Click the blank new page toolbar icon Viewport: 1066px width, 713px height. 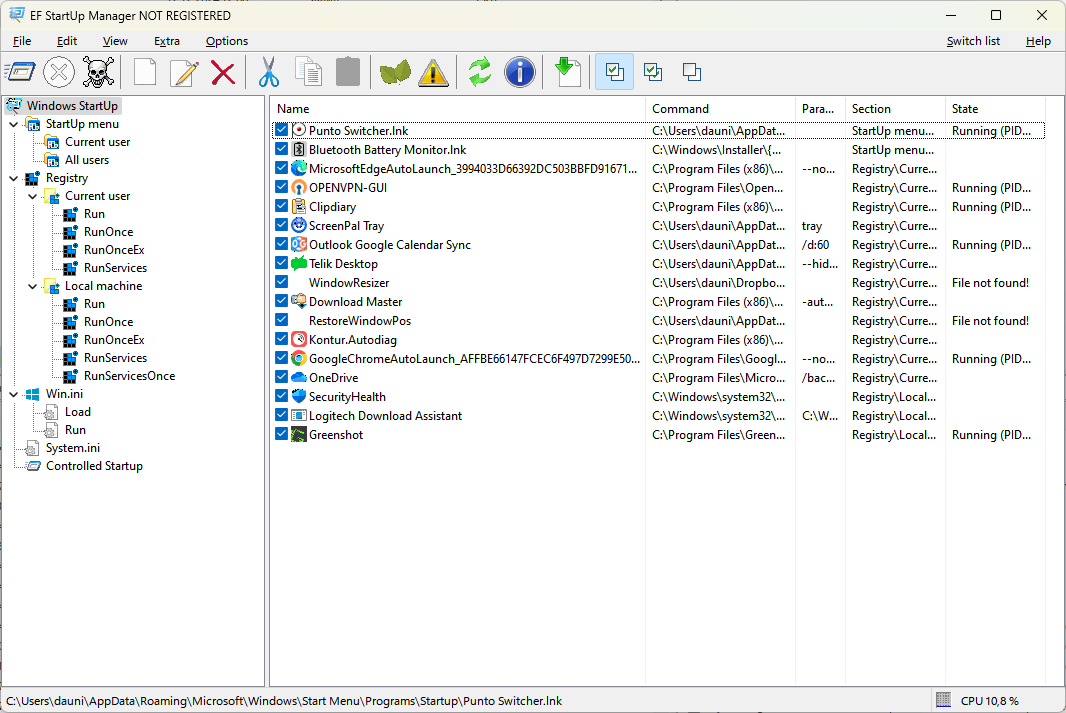click(145, 72)
